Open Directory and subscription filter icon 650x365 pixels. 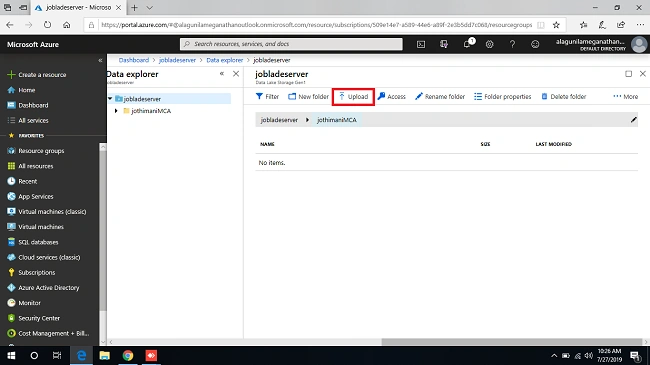pos(444,44)
